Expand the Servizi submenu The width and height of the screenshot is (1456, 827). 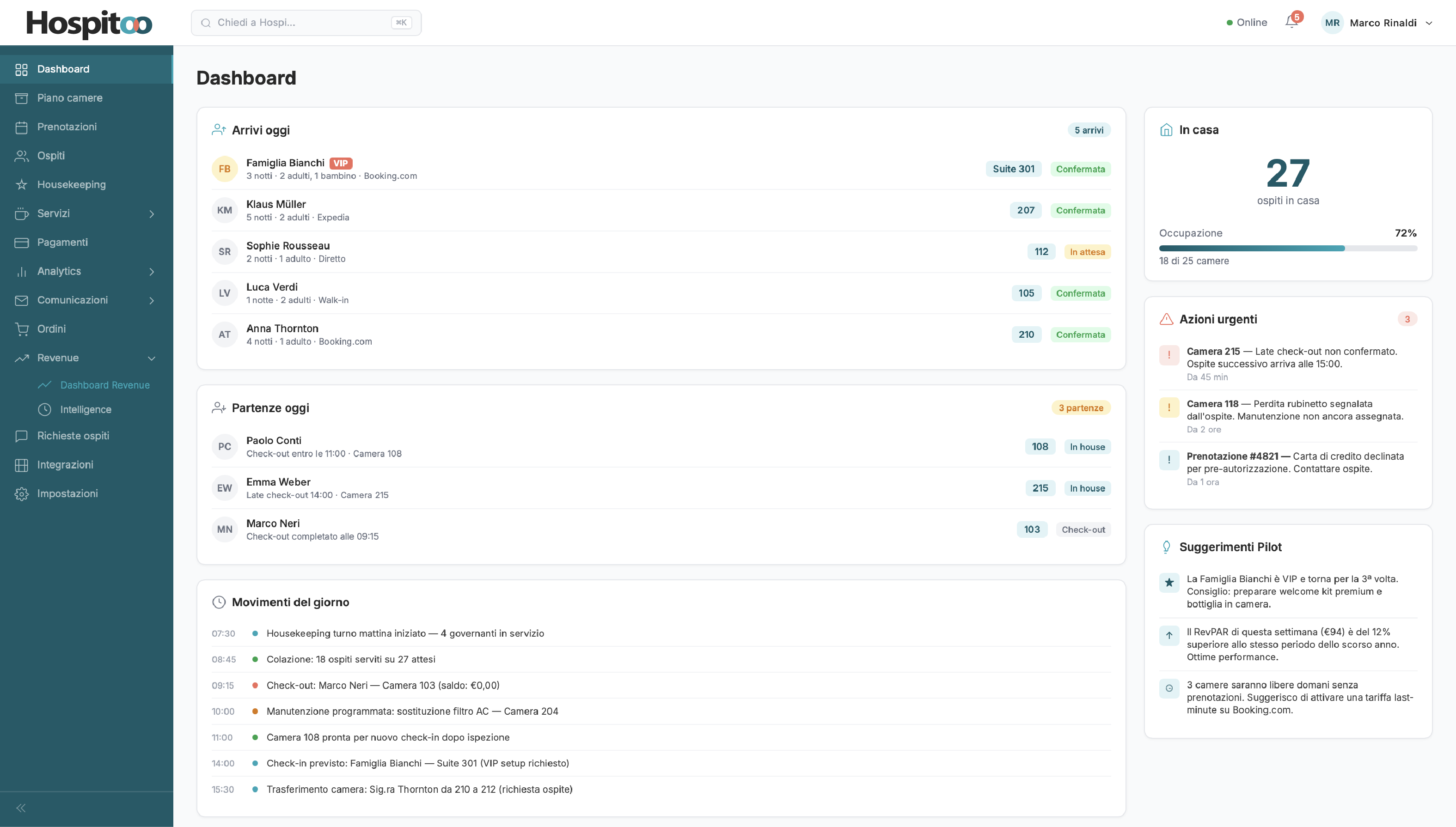tap(152, 213)
